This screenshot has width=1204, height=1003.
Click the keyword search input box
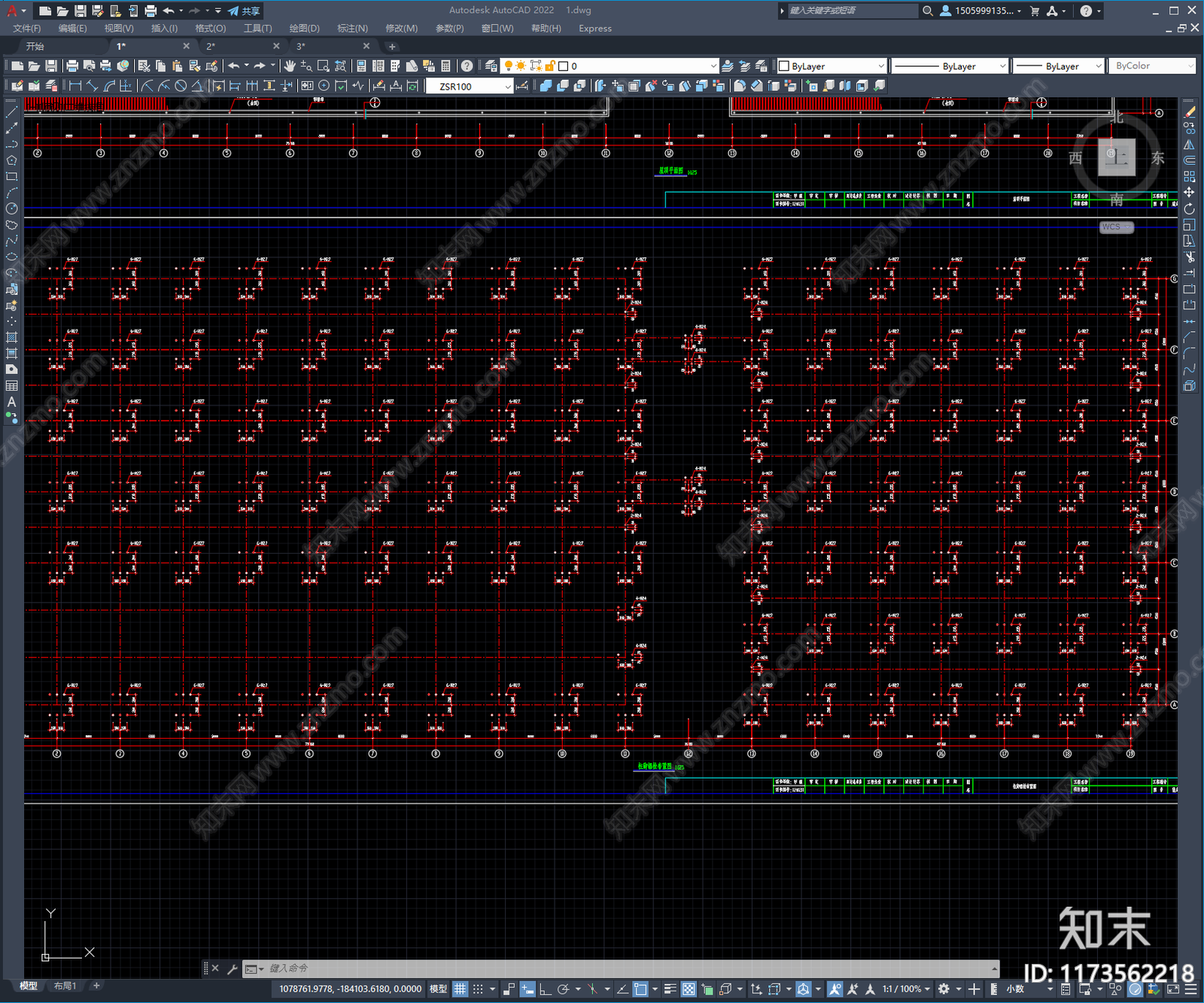pyautogui.click(x=853, y=11)
